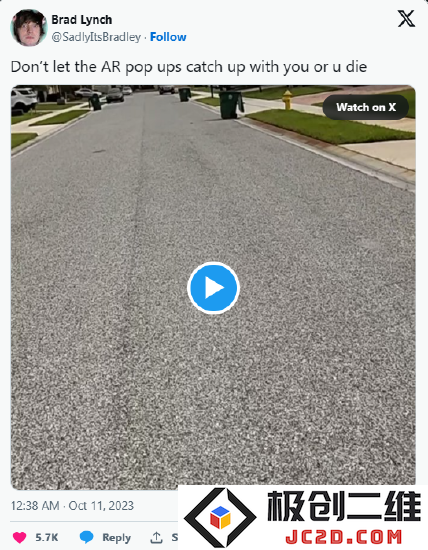Click the diamond cube watermark logo
The width and height of the screenshot is (428, 550).
[x=220, y=518]
